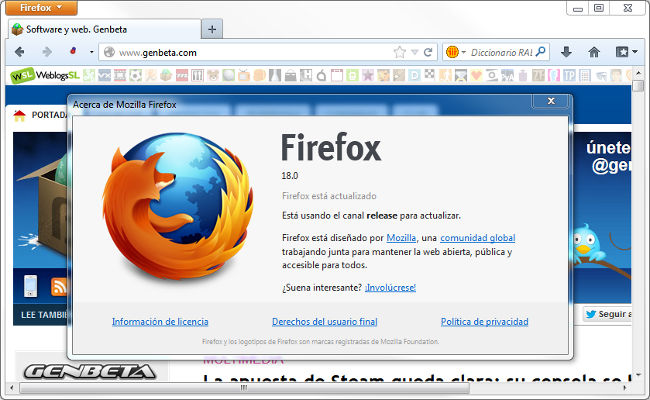650x400 pixels.
Task: Reload the page with the refresh icon
Action: coord(428,52)
